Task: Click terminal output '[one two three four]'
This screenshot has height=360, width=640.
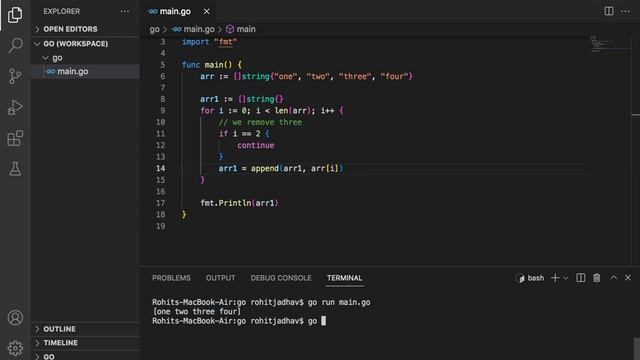Action: point(196,312)
